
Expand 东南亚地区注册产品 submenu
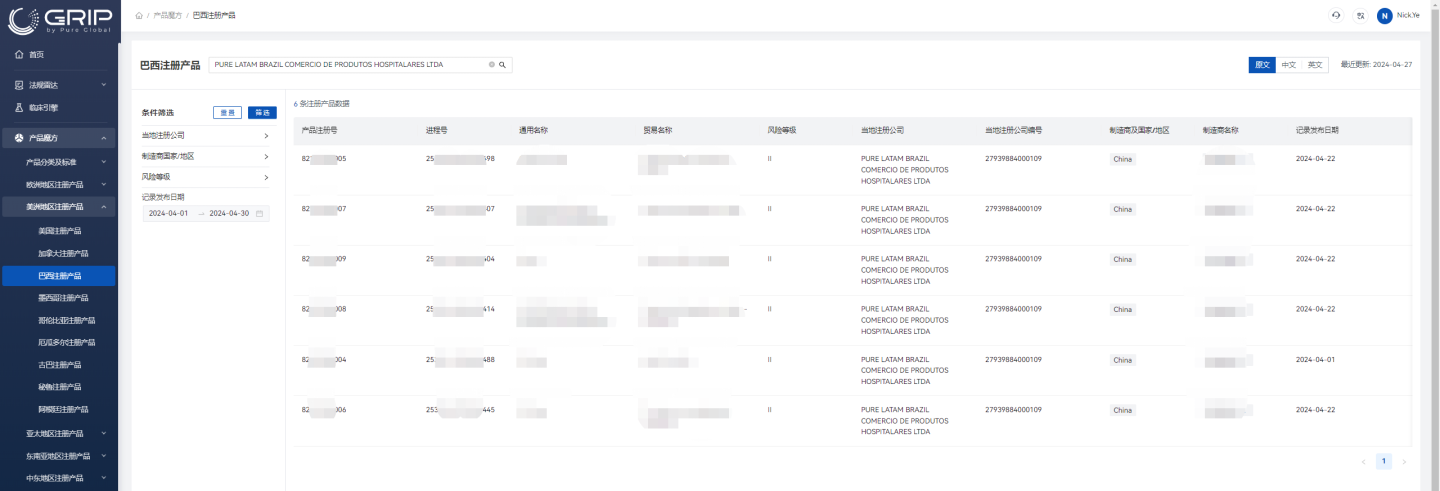coord(104,455)
